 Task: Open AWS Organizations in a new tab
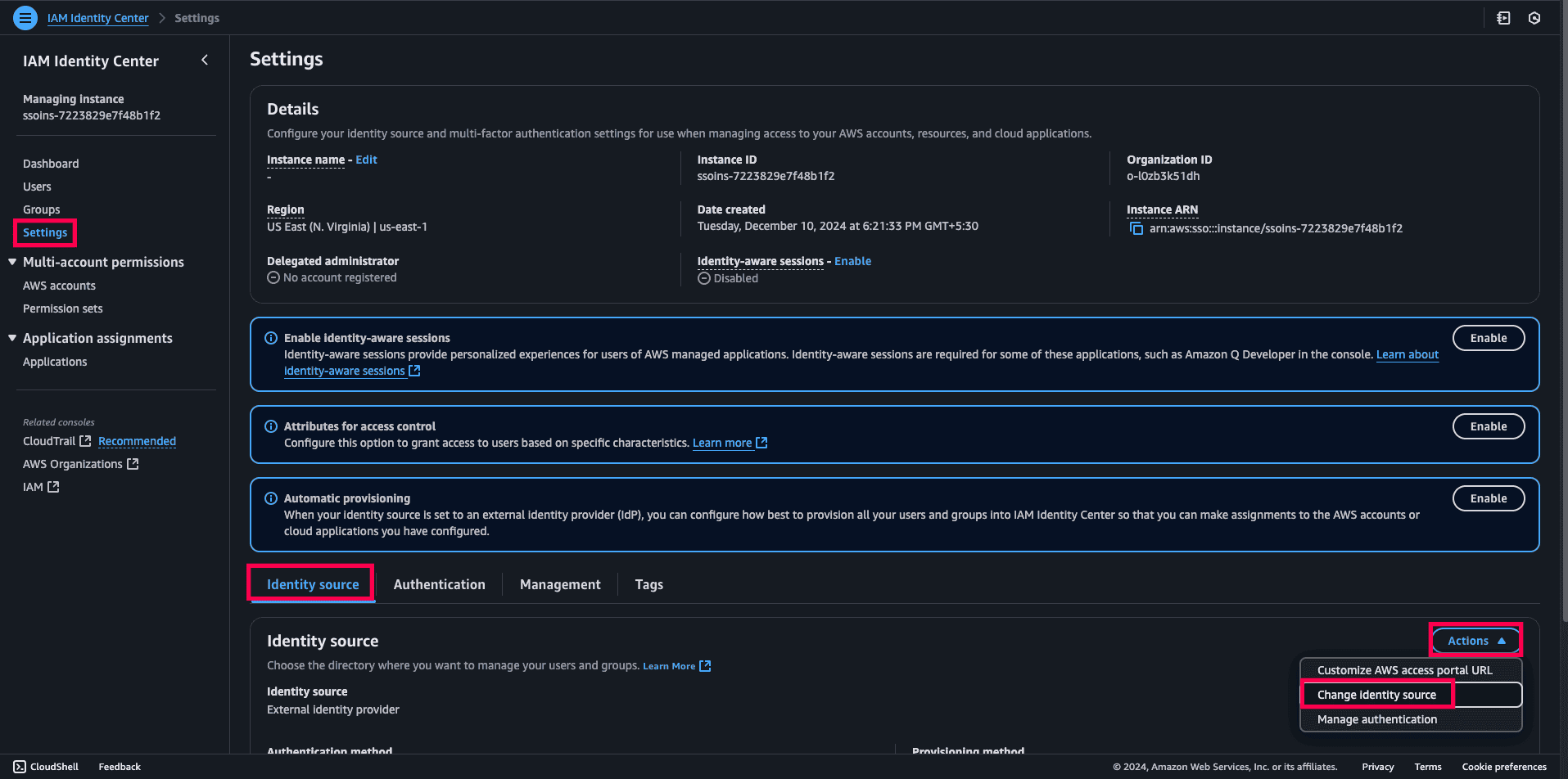[x=133, y=463]
